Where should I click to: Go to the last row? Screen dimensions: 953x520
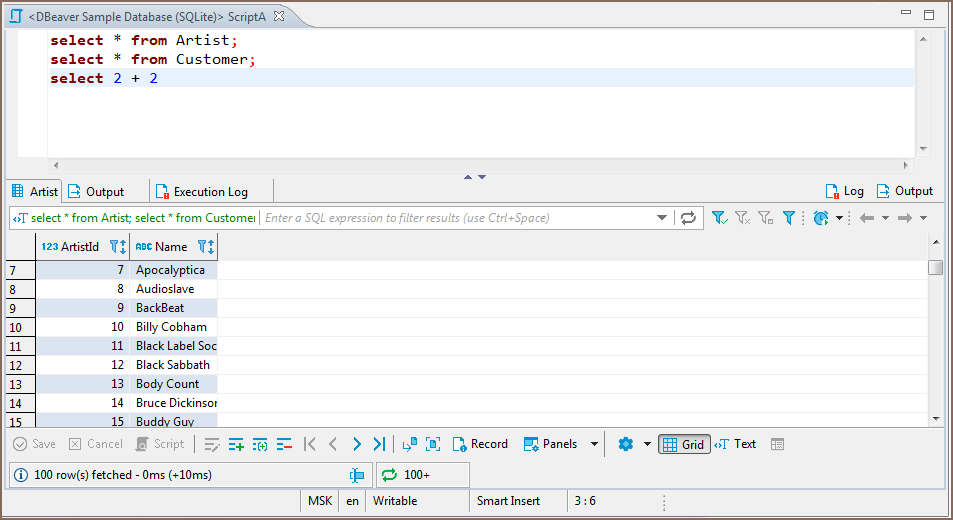pos(379,444)
